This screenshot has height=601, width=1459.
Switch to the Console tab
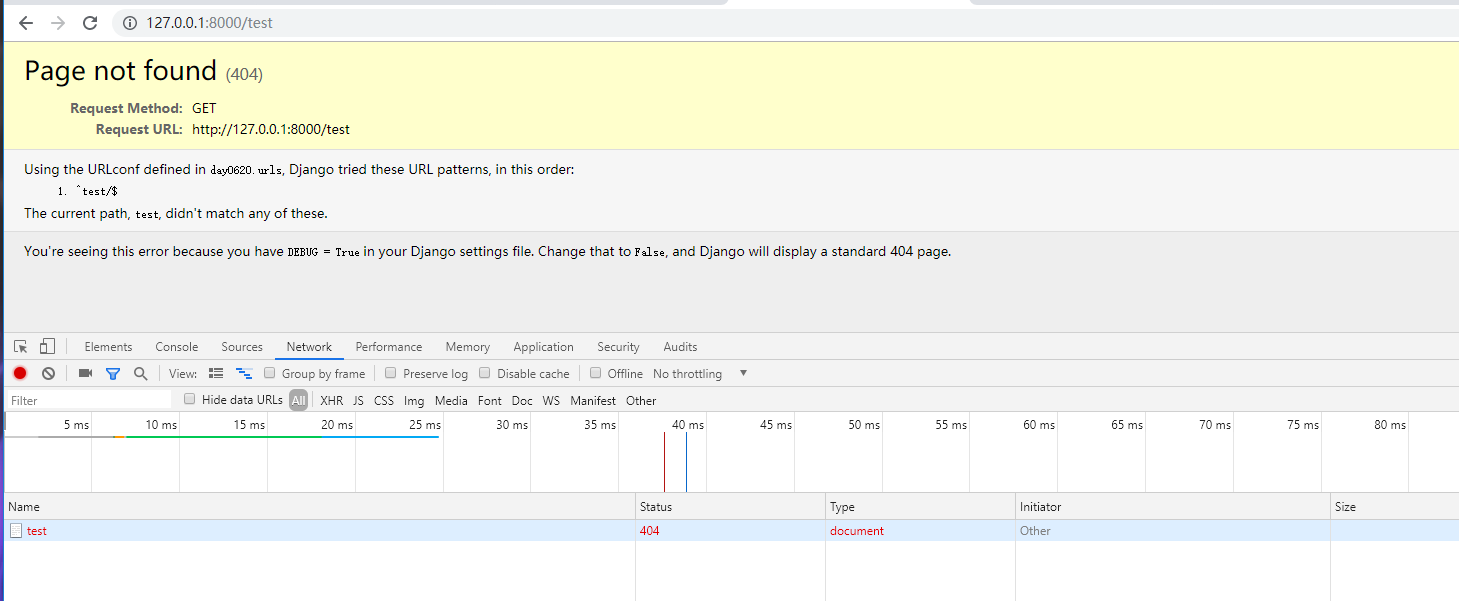pyautogui.click(x=177, y=347)
